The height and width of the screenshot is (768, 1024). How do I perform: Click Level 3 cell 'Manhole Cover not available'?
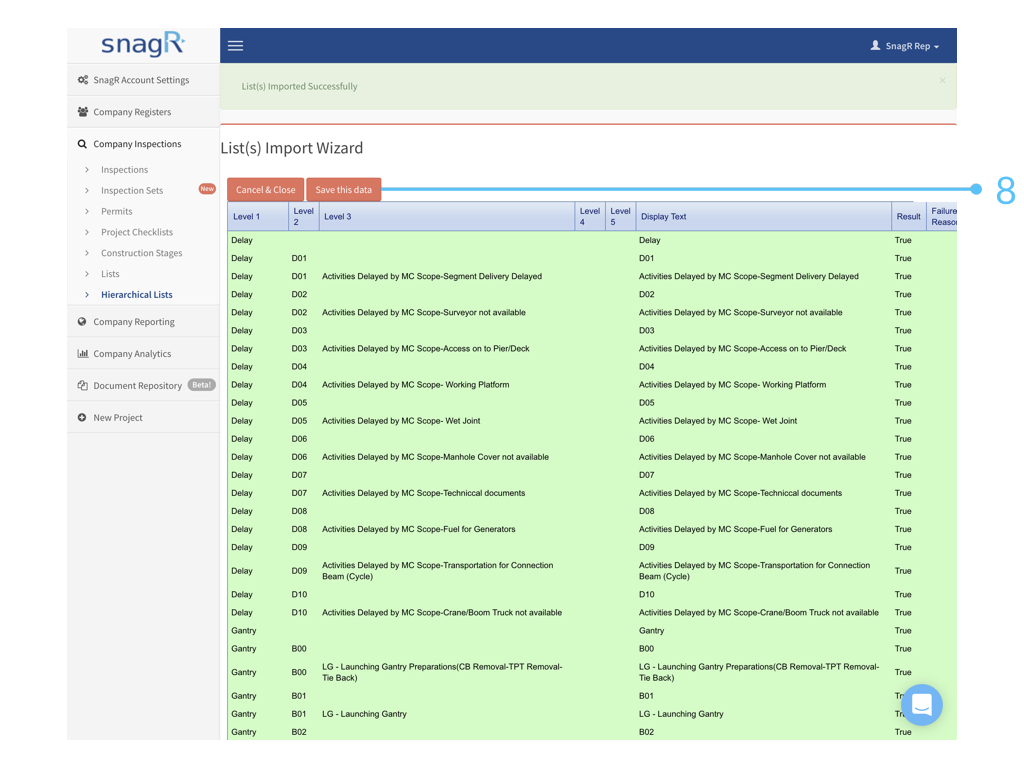click(435, 457)
